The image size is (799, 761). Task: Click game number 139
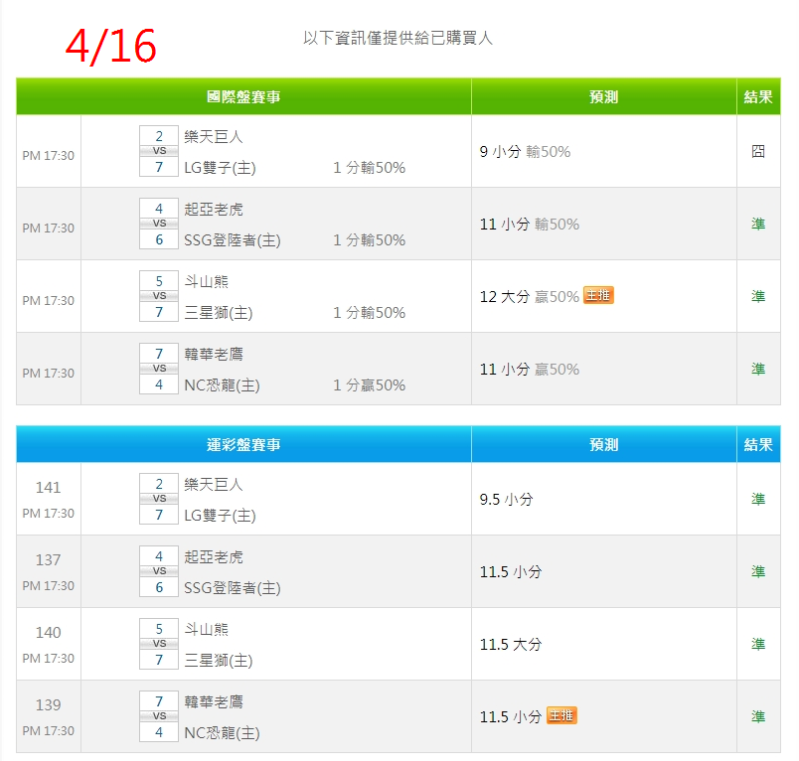click(x=48, y=705)
